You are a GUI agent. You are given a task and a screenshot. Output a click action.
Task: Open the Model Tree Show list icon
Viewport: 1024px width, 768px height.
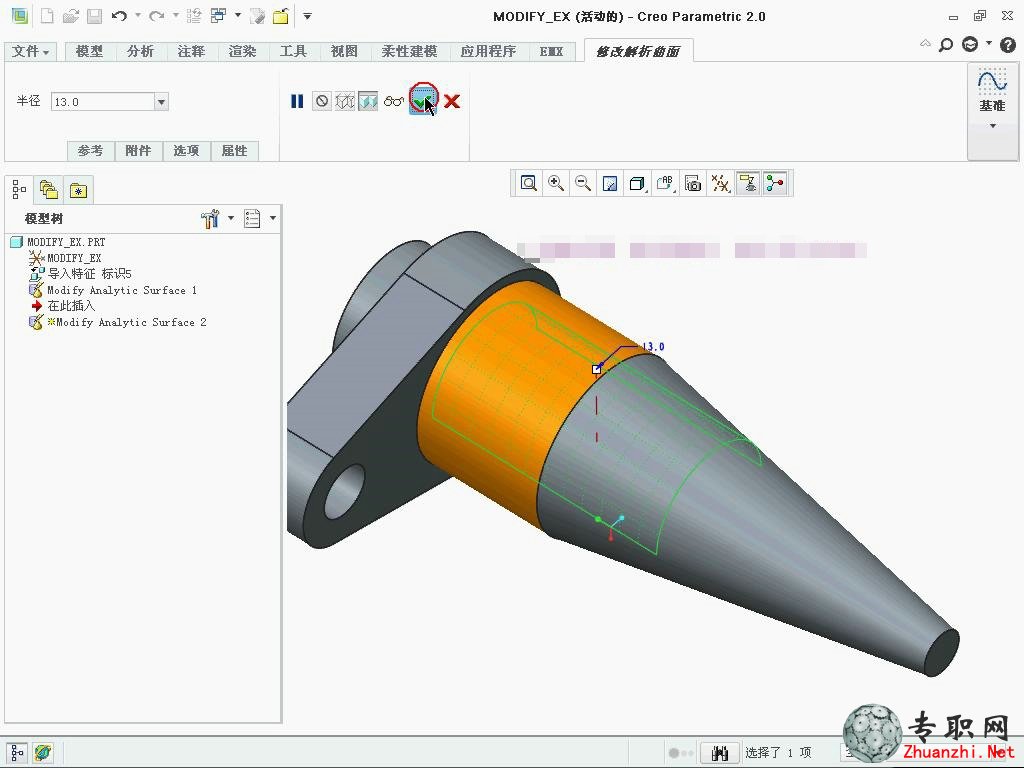pos(252,219)
